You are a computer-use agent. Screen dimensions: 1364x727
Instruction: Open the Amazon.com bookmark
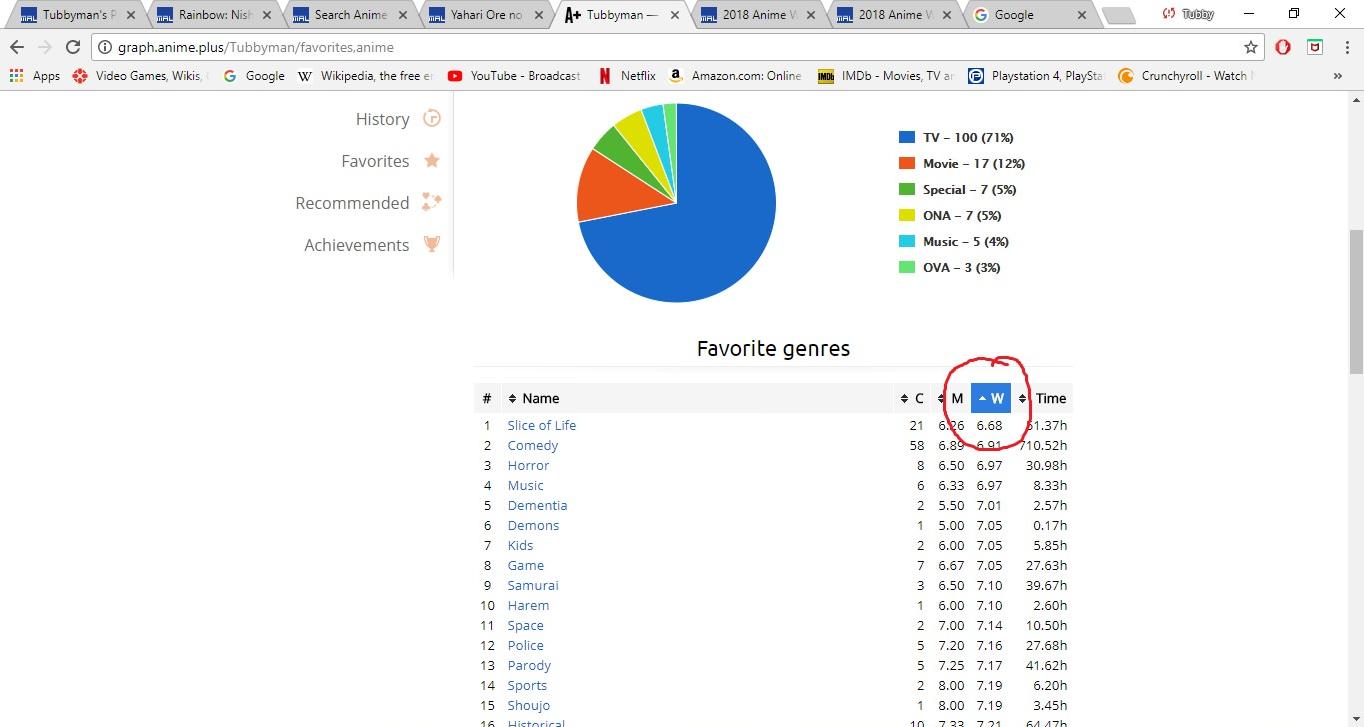(735, 76)
